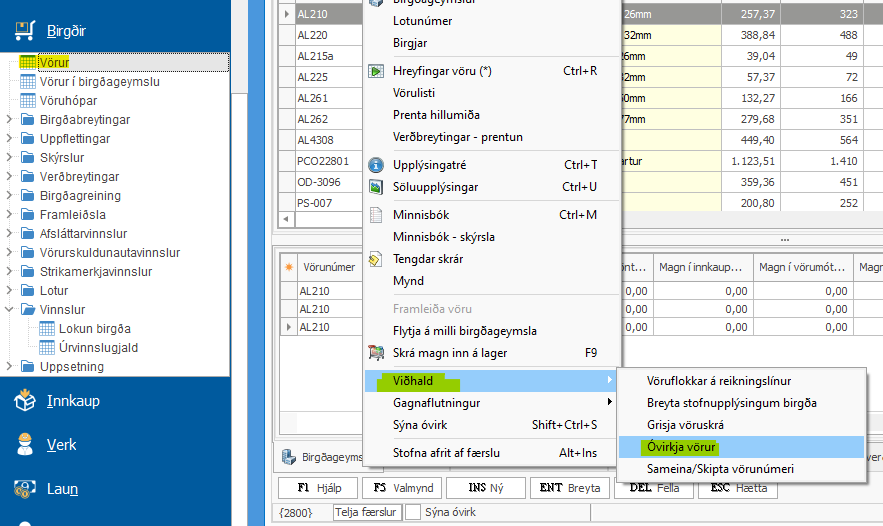
Task: Click the Skrá magn inn á lager icon
Action: pyautogui.click(x=376, y=352)
